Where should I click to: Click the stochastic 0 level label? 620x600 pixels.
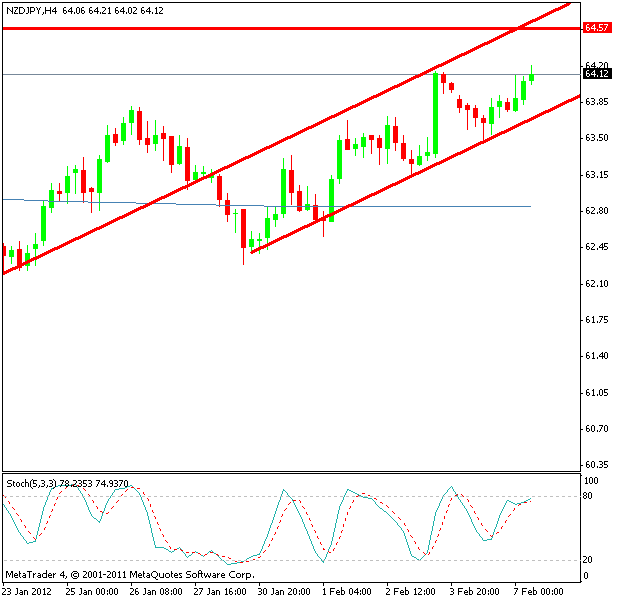click(x=586, y=576)
